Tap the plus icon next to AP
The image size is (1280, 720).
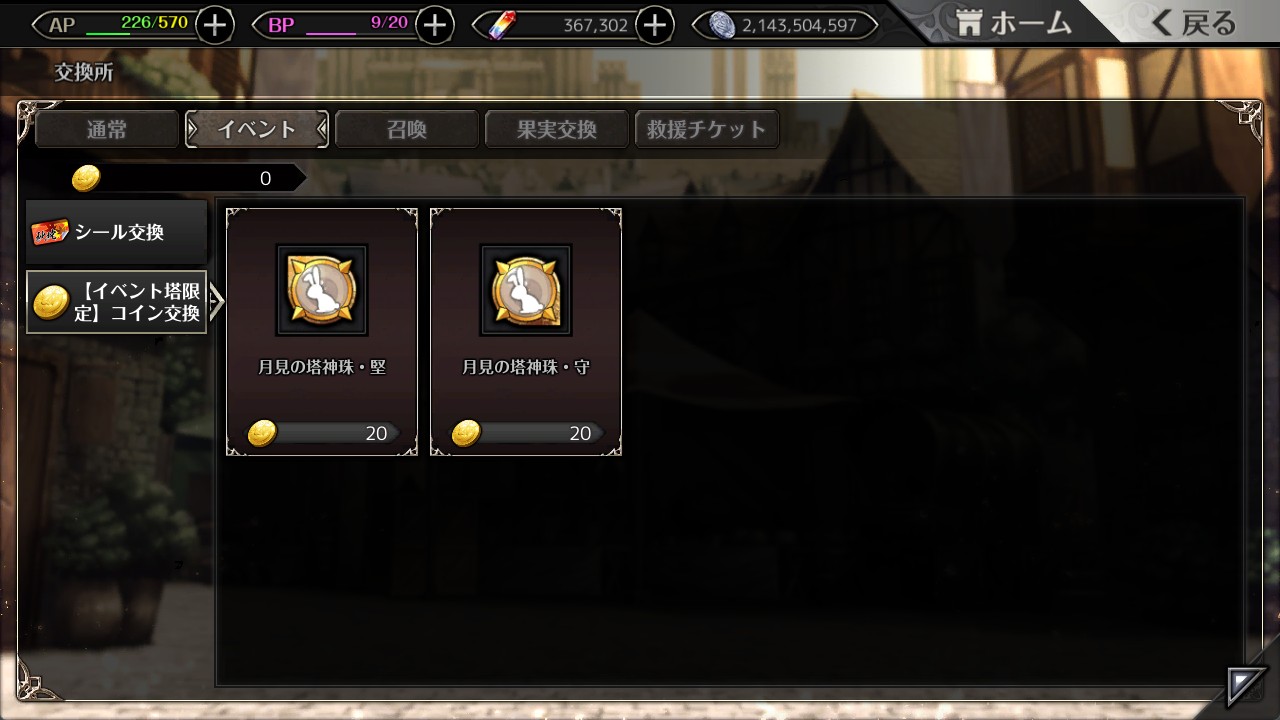click(215, 25)
